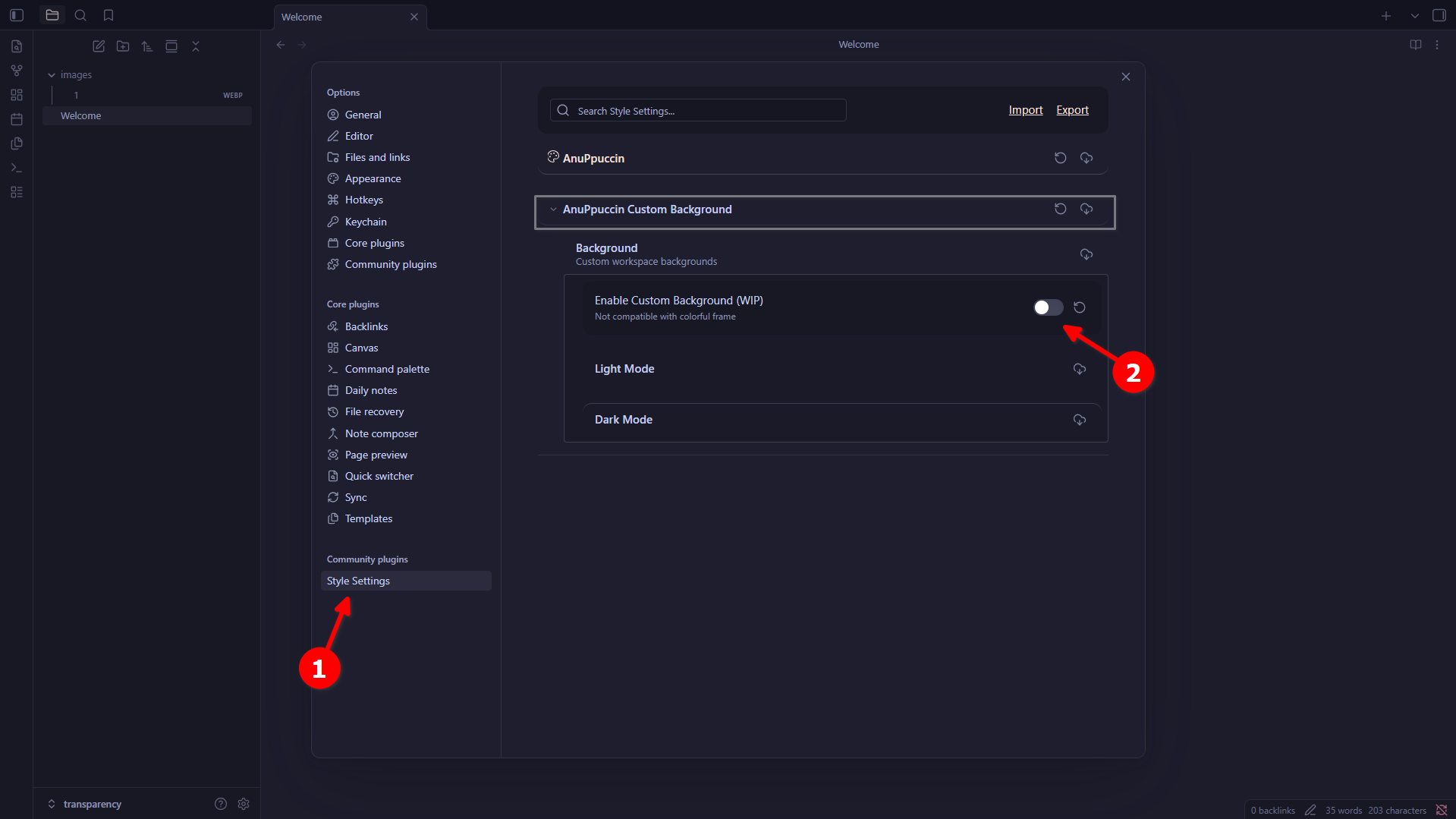The height and width of the screenshot is (819, 1456).
Task: Open bookmarks pane tab
Action: point(108,15)
